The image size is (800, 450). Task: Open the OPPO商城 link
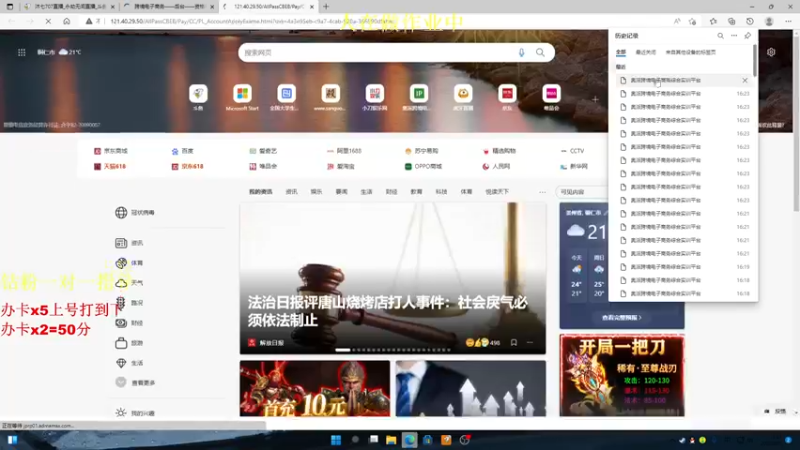tap(423, 166)
